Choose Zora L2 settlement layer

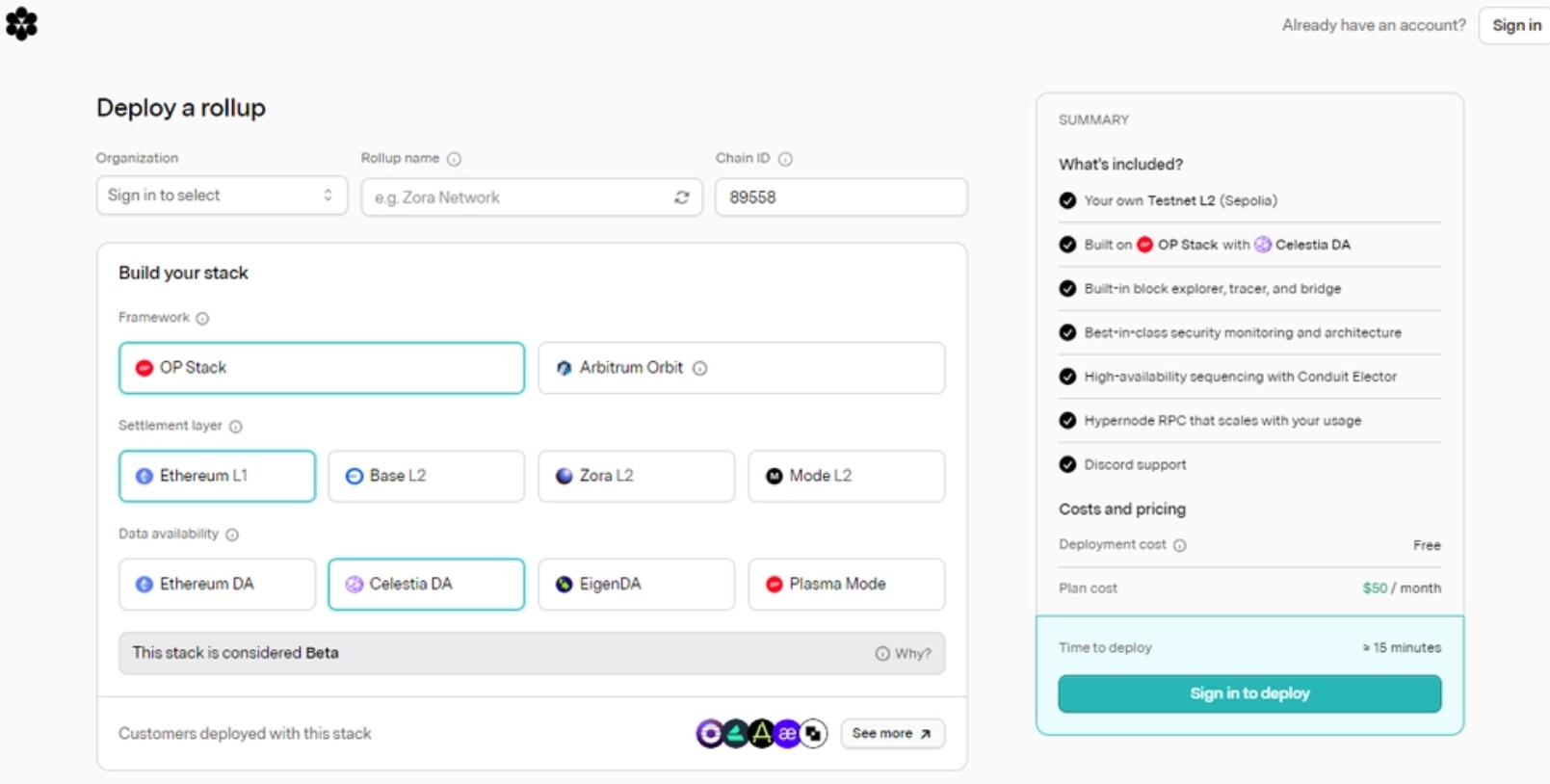click(637, 476)
